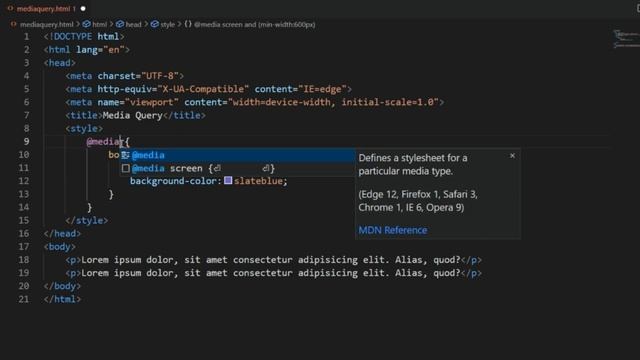
Task: Click the minimap code preview
Action: coord(626,39)
